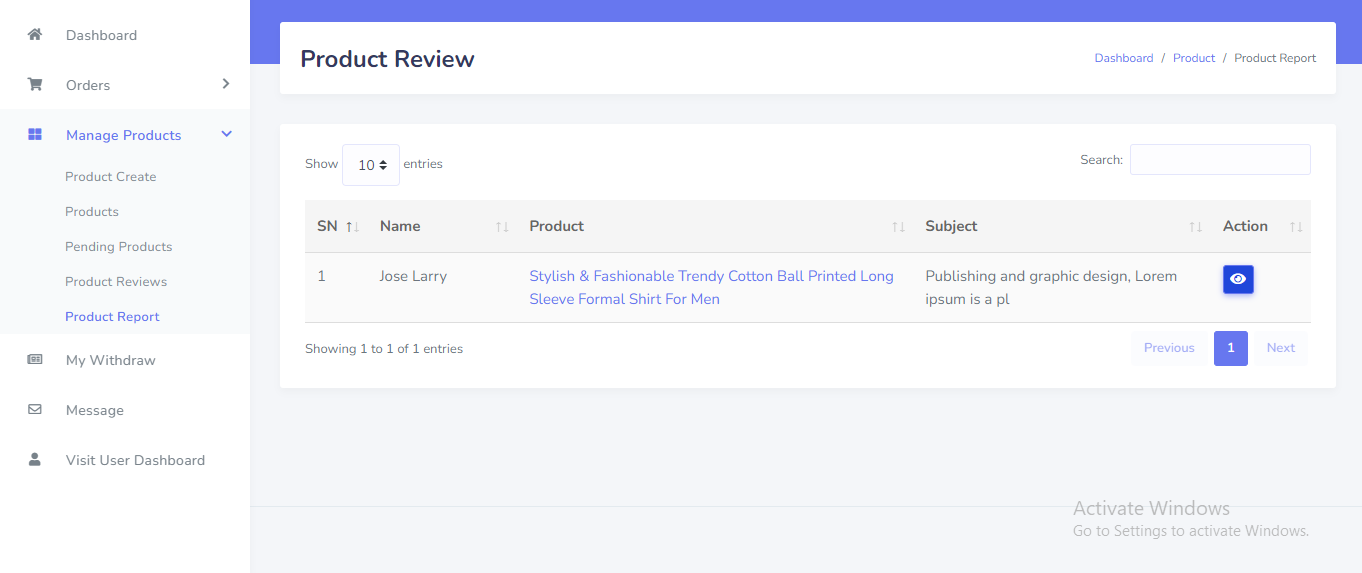The image size is (1362, 573).
Task: Go to Pending Products menu item
Action: click(x=118, y=247)
